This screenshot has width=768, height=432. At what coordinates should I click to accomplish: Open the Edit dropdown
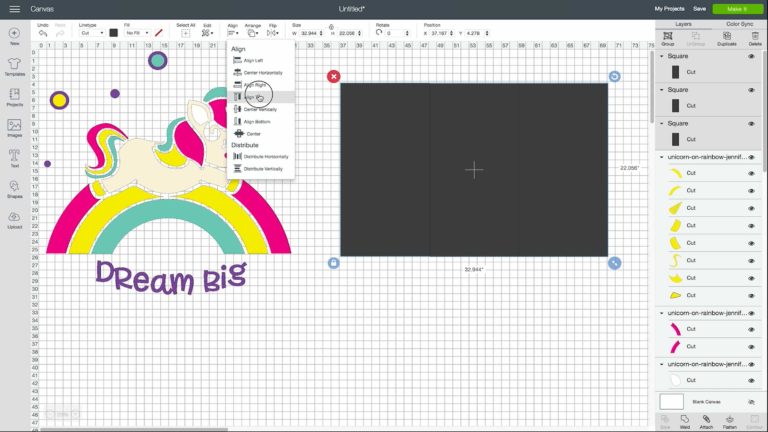[207, 33]
